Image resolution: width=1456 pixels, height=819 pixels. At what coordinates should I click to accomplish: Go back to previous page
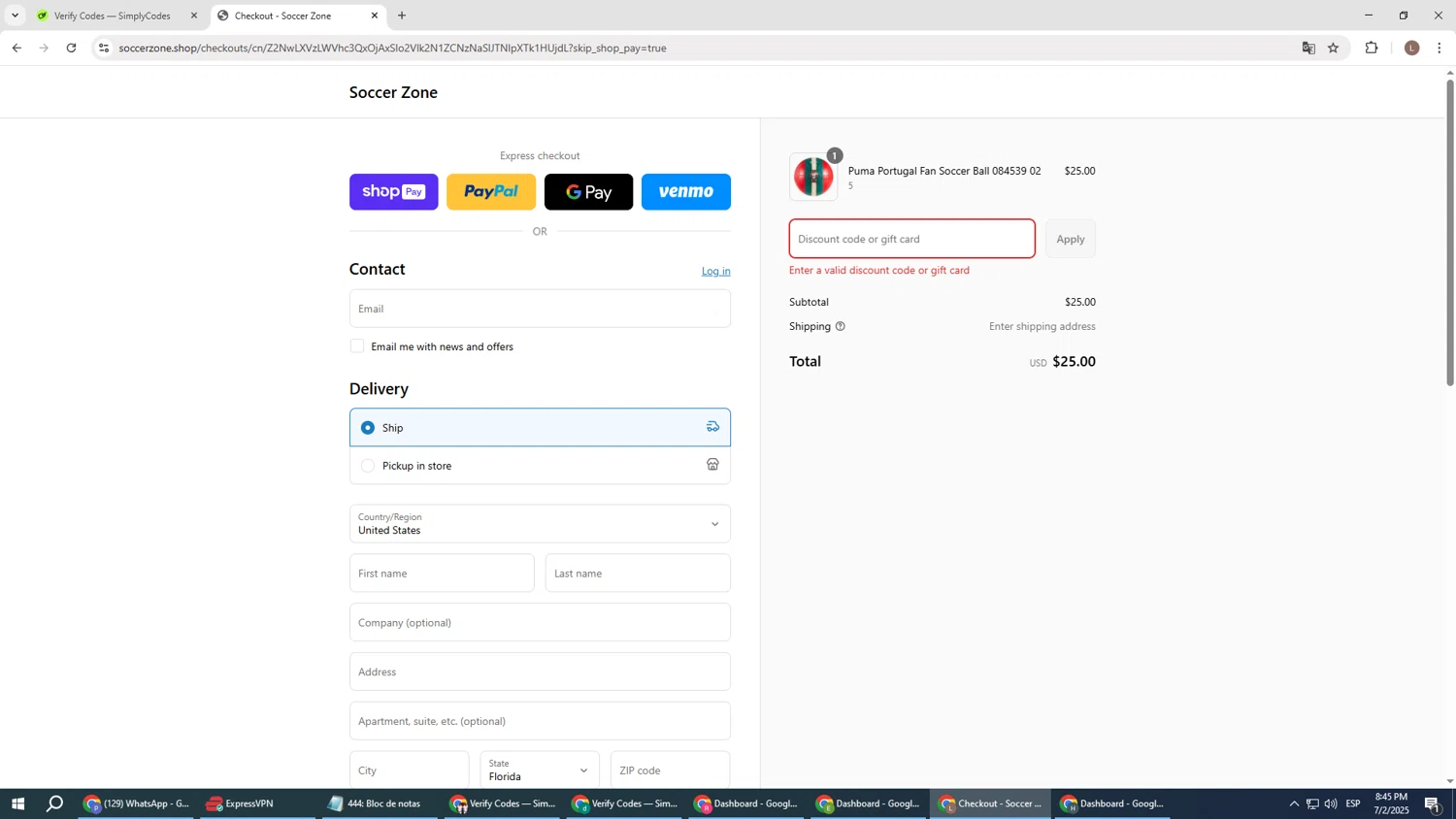coord(17,48)
